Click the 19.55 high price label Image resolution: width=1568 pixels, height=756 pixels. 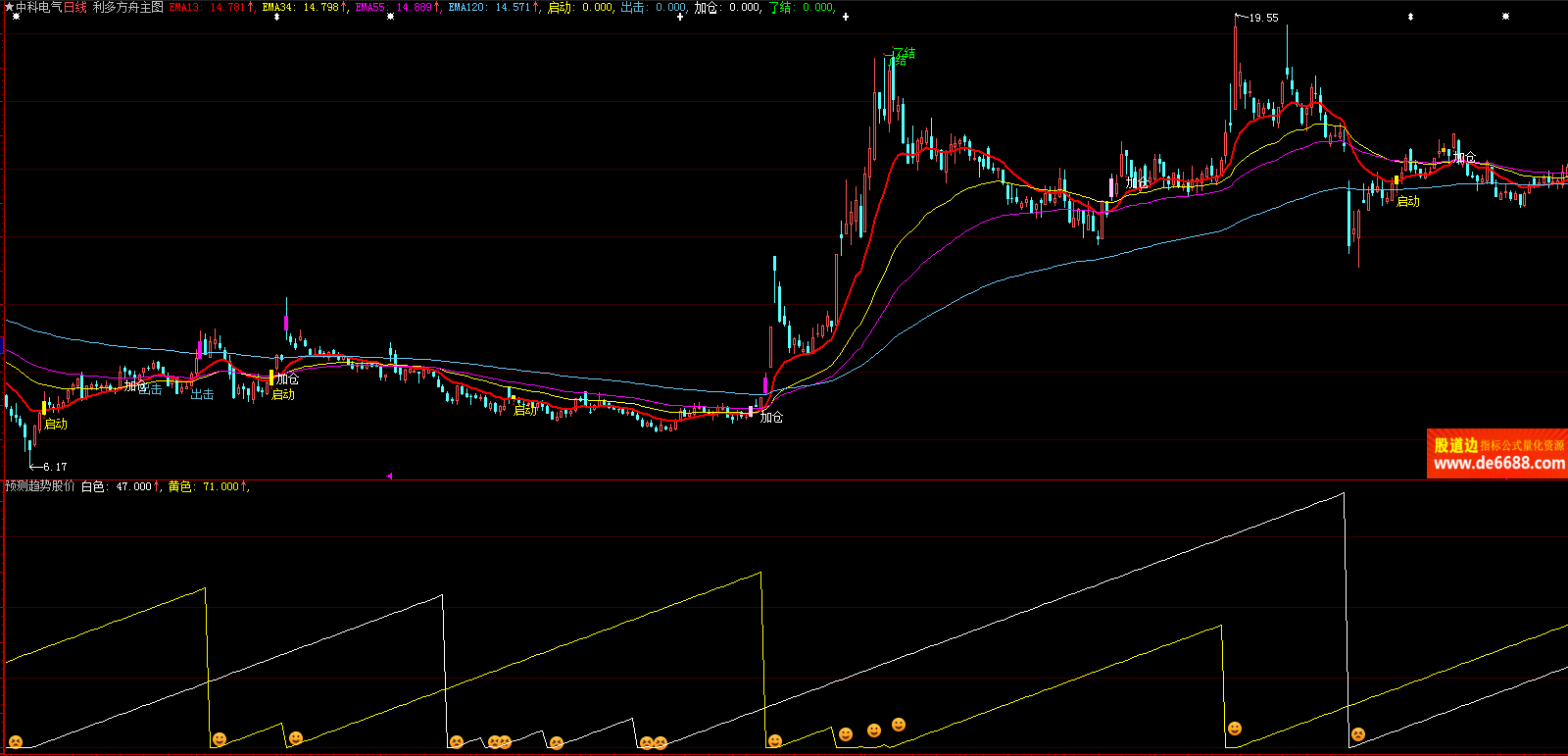tap(1263, 18)
